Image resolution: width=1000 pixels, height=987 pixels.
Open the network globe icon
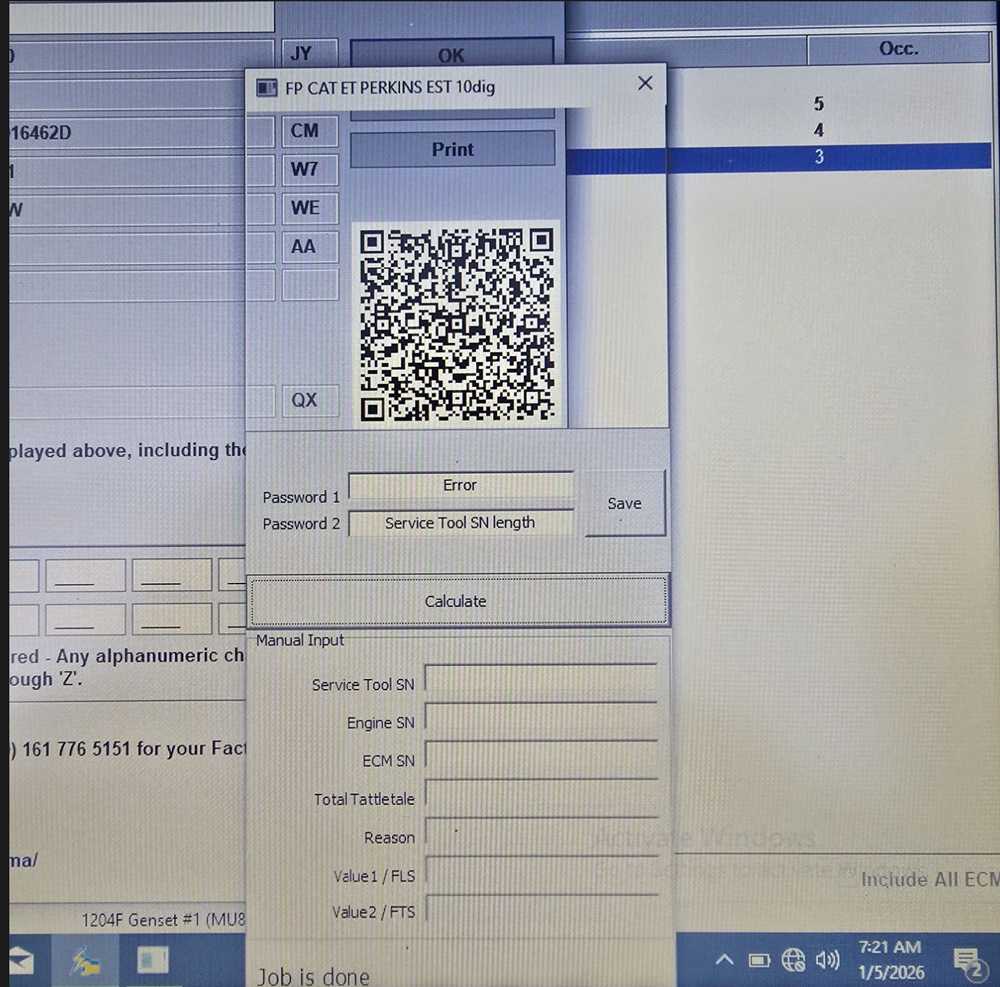click(793, 961)
